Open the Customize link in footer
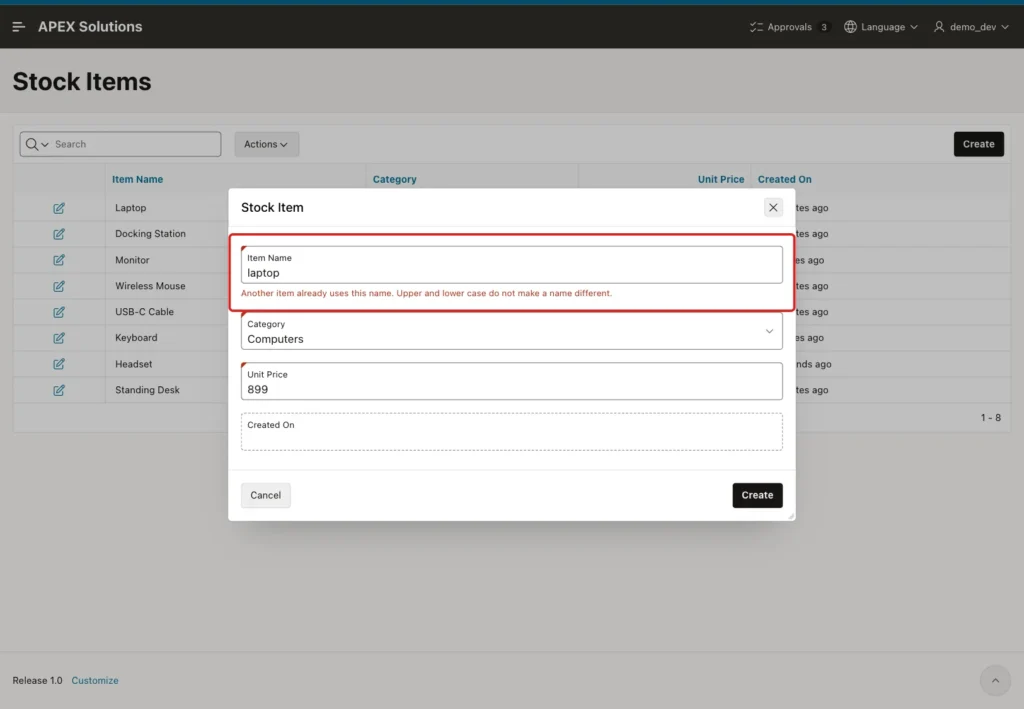The width and height of the screenshot is (1024, 709). pos(95,680)
